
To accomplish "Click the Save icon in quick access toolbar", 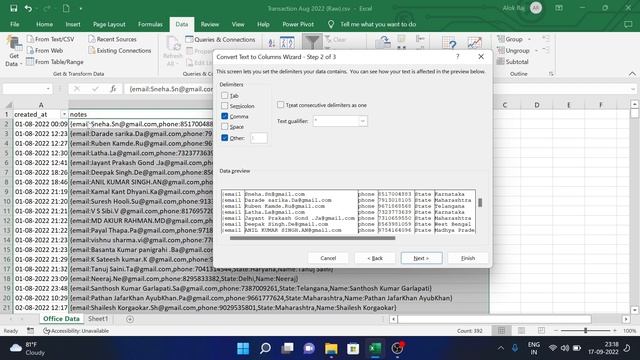I will coord(13,8).
